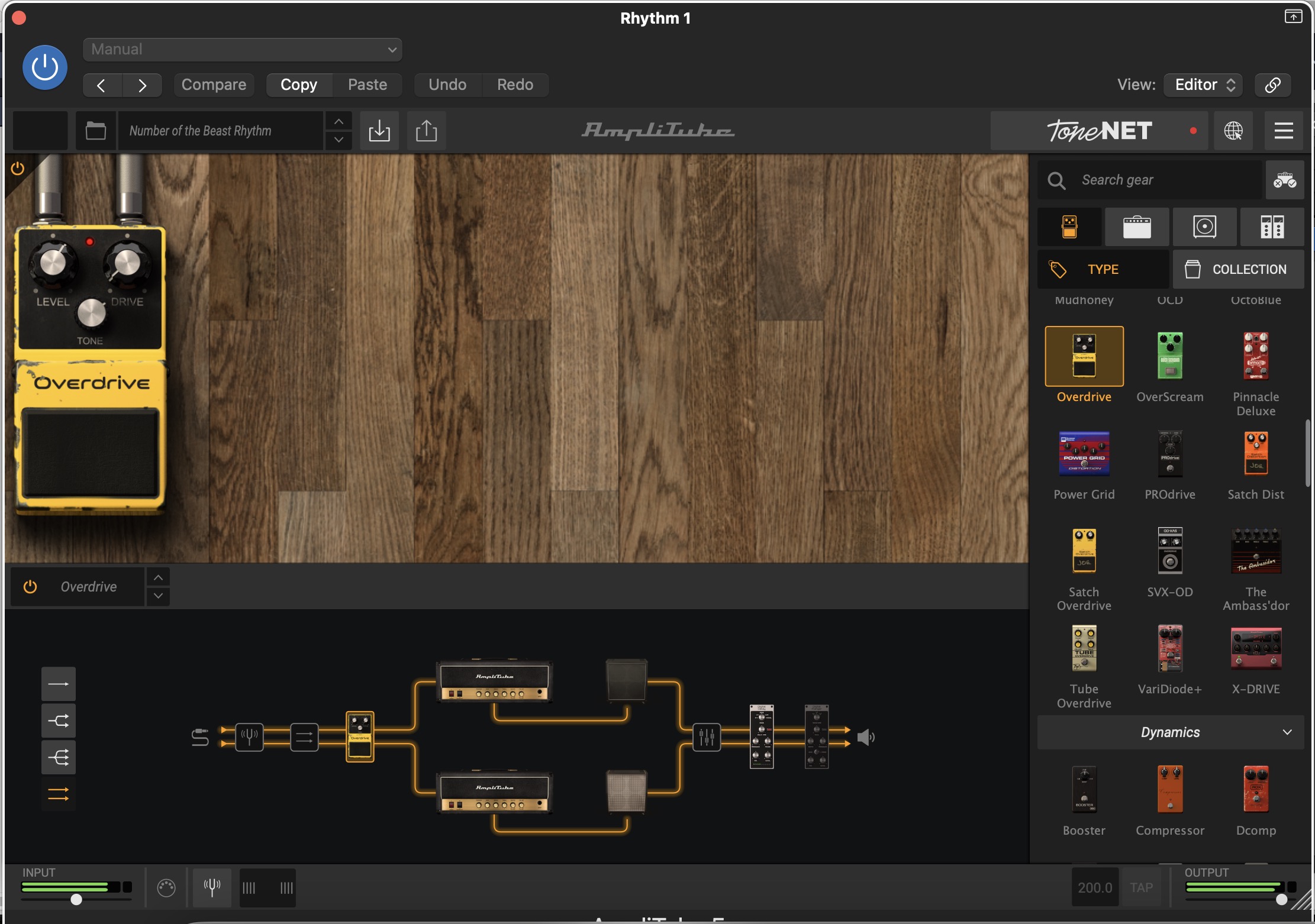The image size is (1315, 924).
Task: Click the LEVEL knob on Overdrive pedal
Action: tap(53, 261)
